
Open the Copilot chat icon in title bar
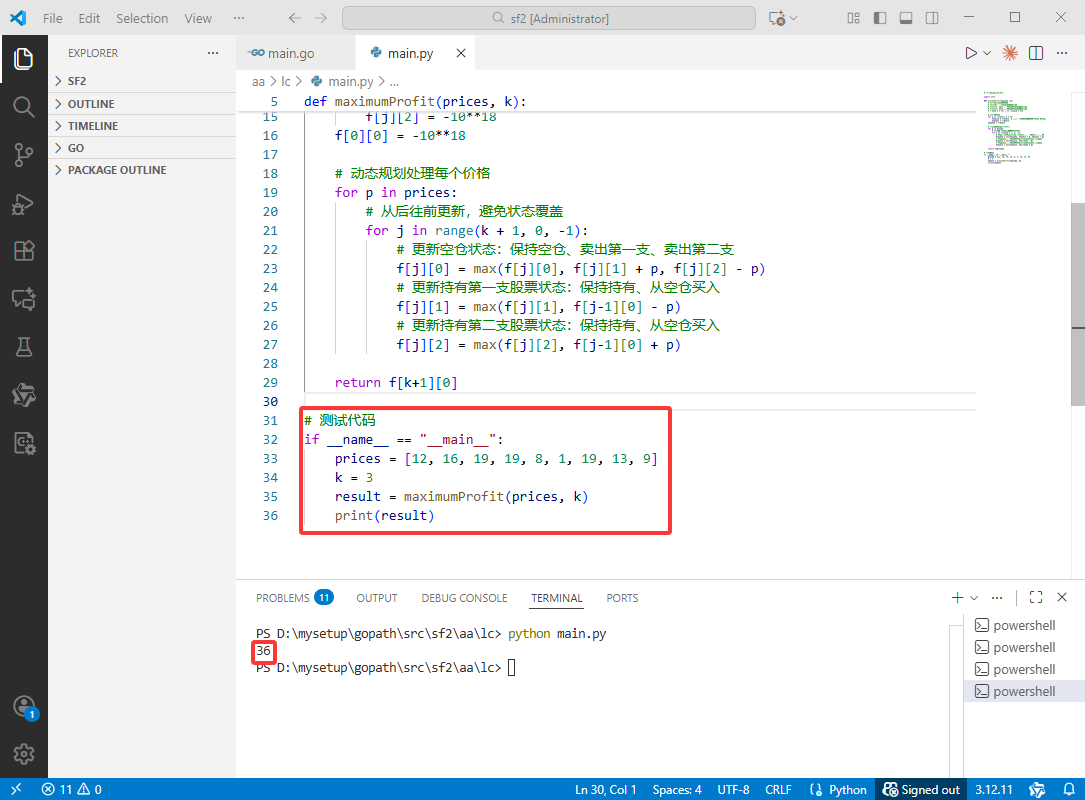pyautogui.click(x=777, y=18)
